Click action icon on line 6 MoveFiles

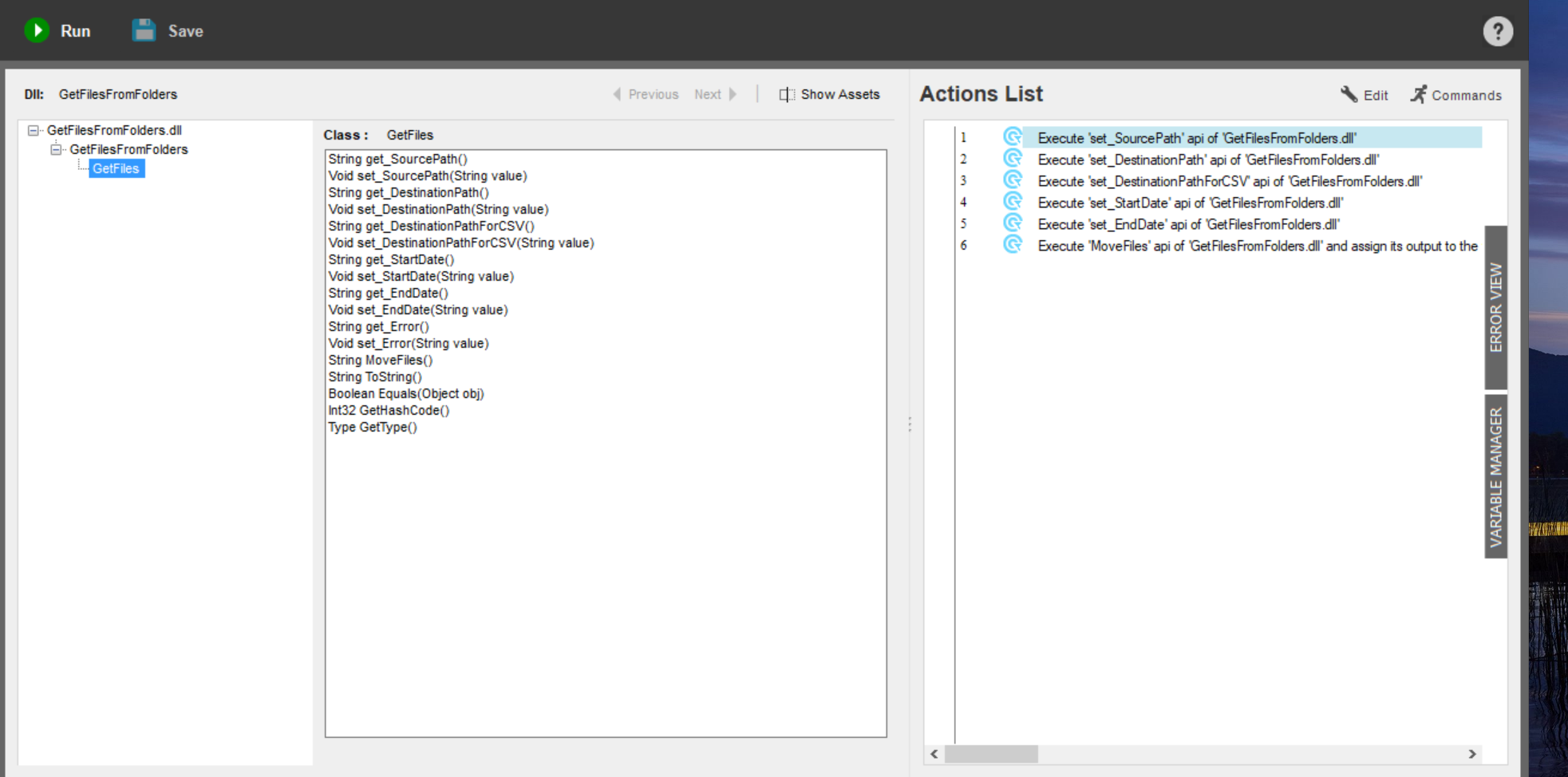pyautogui.click(x=1013, y=246)
